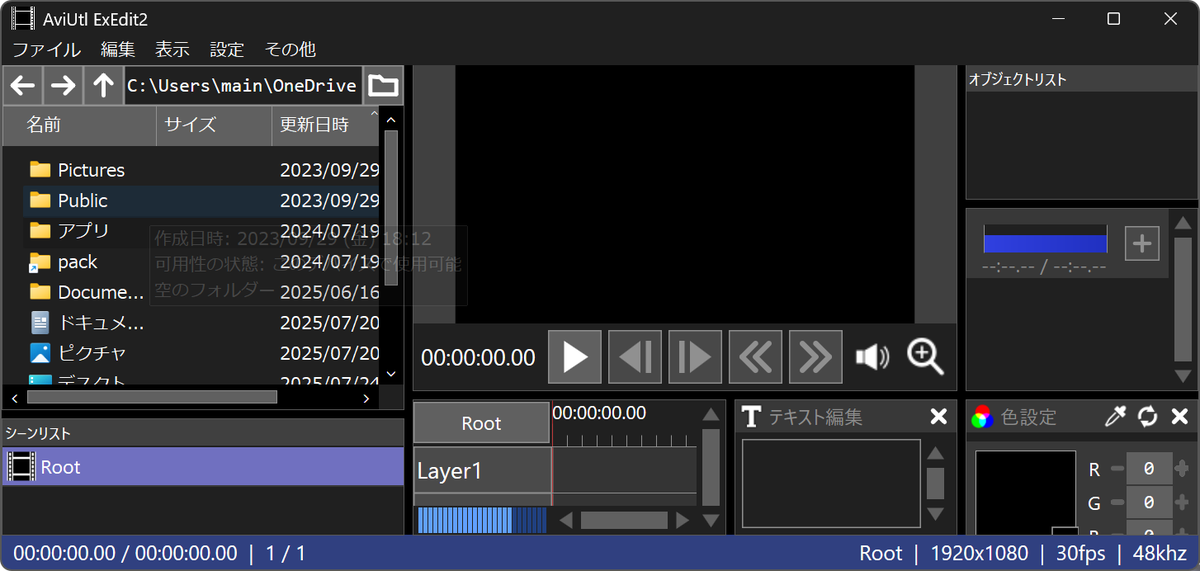Viewport: 1200px width, 571px height.
Task: Click the timeline horizontal scroll left arrow
Action: point(566,520)
